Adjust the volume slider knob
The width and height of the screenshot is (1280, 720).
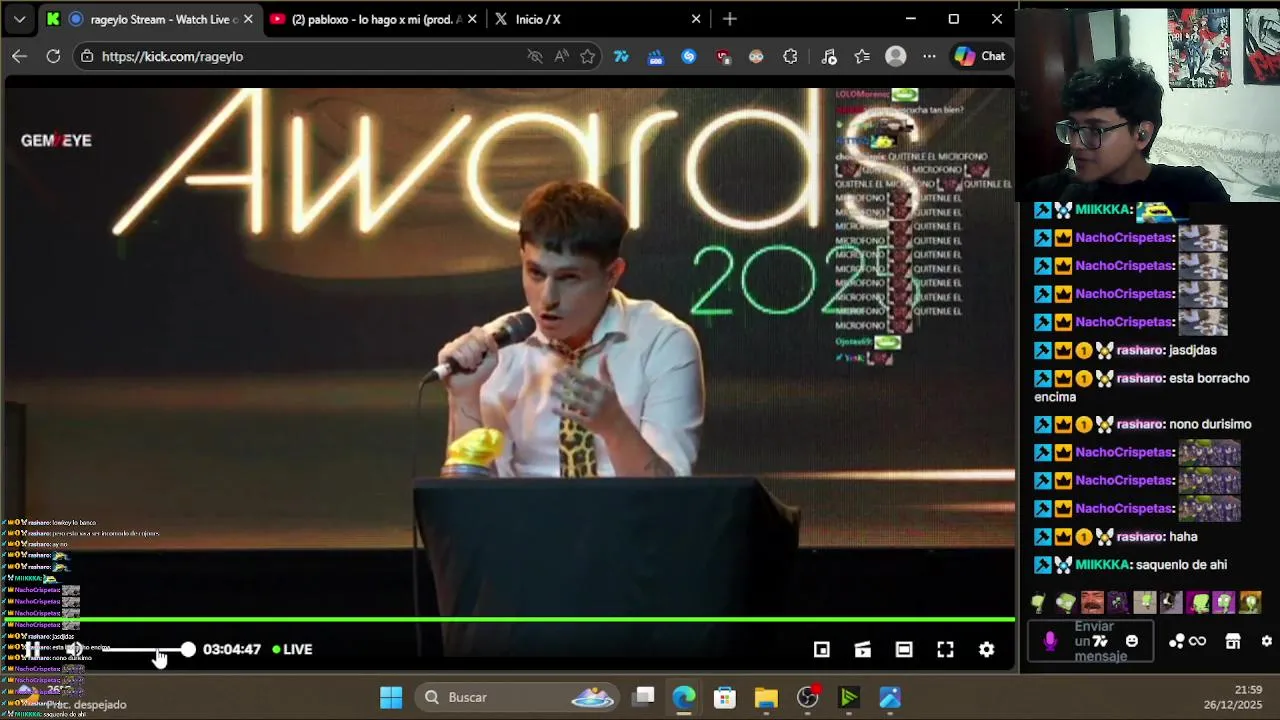click(188, 649)
